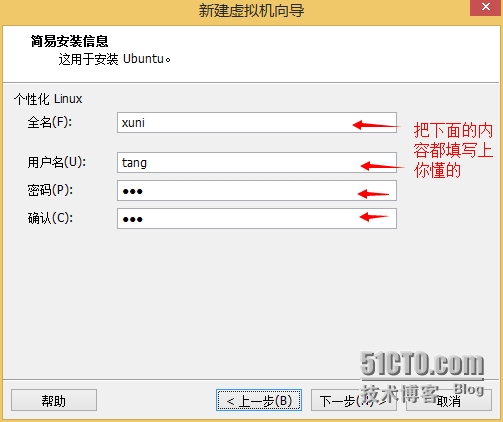Viewport: 503px width, 422px height.
Task: Click the 帮助 help button
Action: [54, 400]
